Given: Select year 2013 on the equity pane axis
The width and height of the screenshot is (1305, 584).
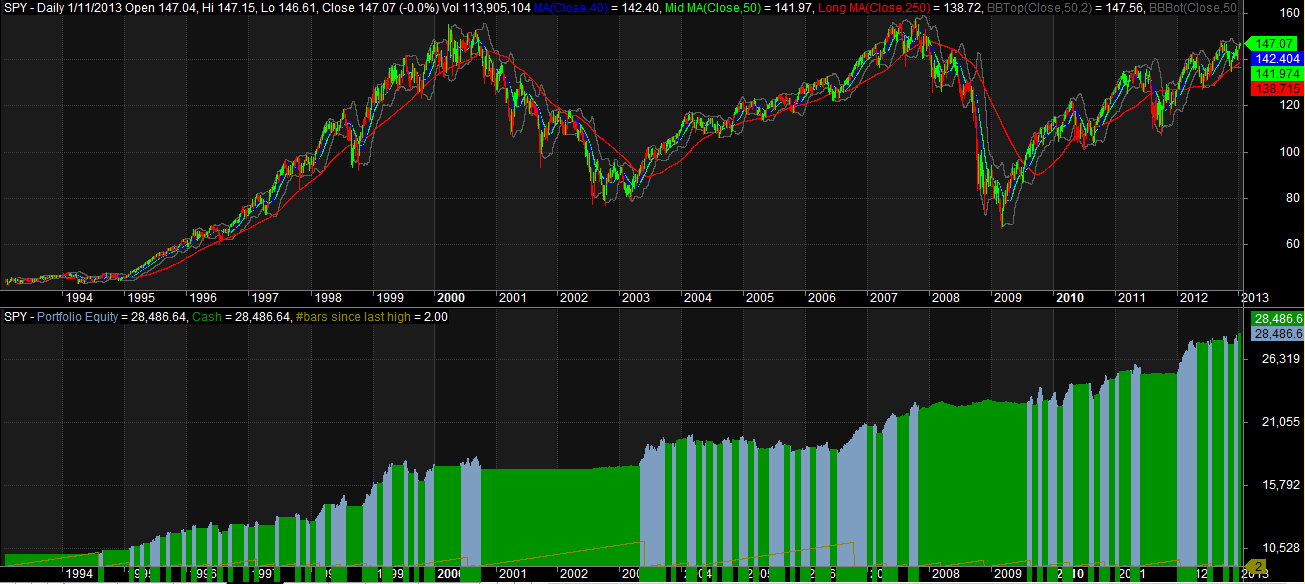Looking at the screenshot, I should click(x=1256, y=574).
